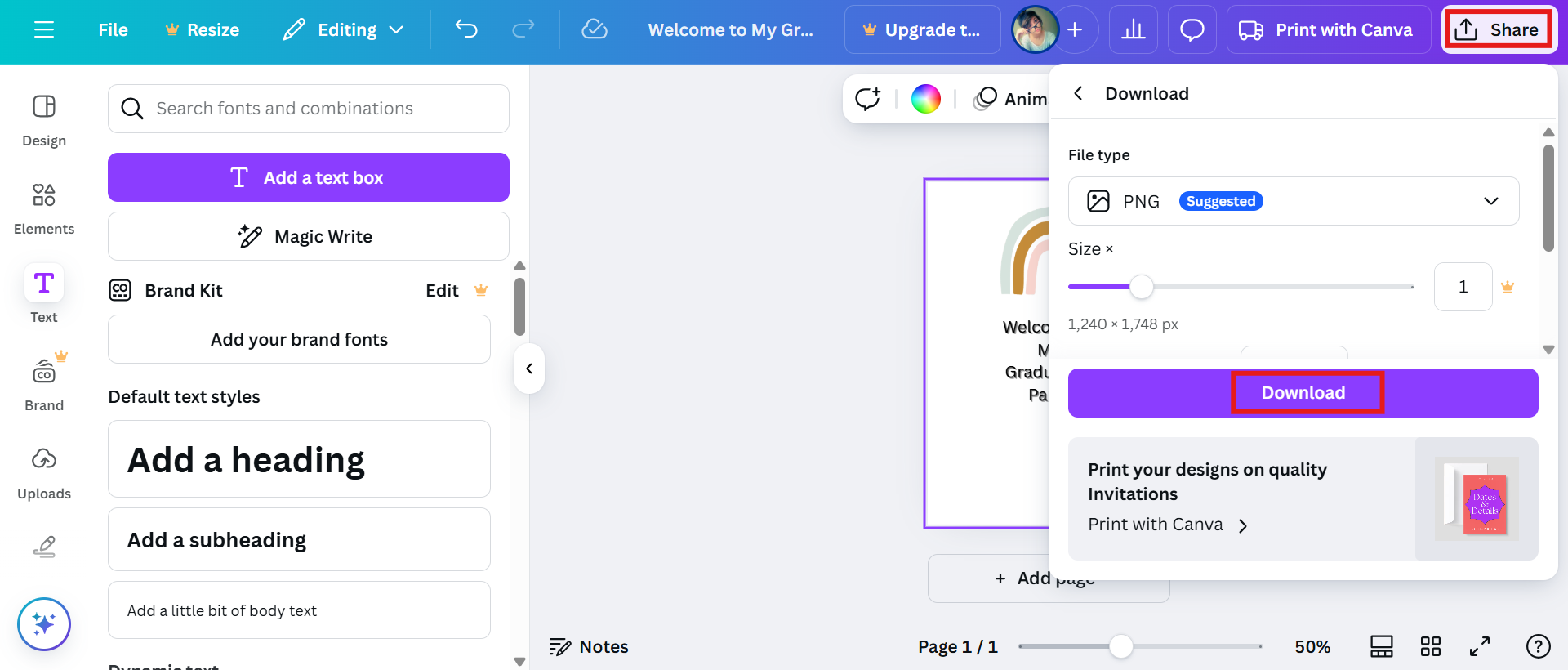Click the Brand Kit icon
The width and height of the screenshot is (1568, 670).
[x=120, y=290]
